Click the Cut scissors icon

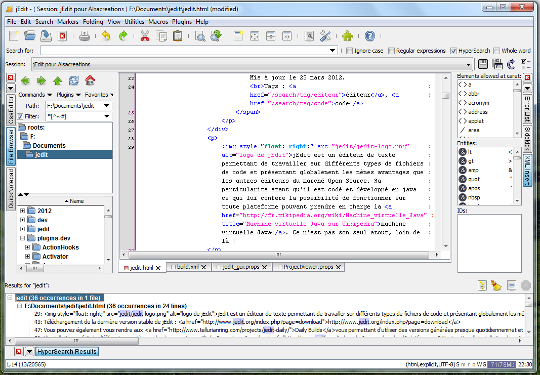coord(145,36)
